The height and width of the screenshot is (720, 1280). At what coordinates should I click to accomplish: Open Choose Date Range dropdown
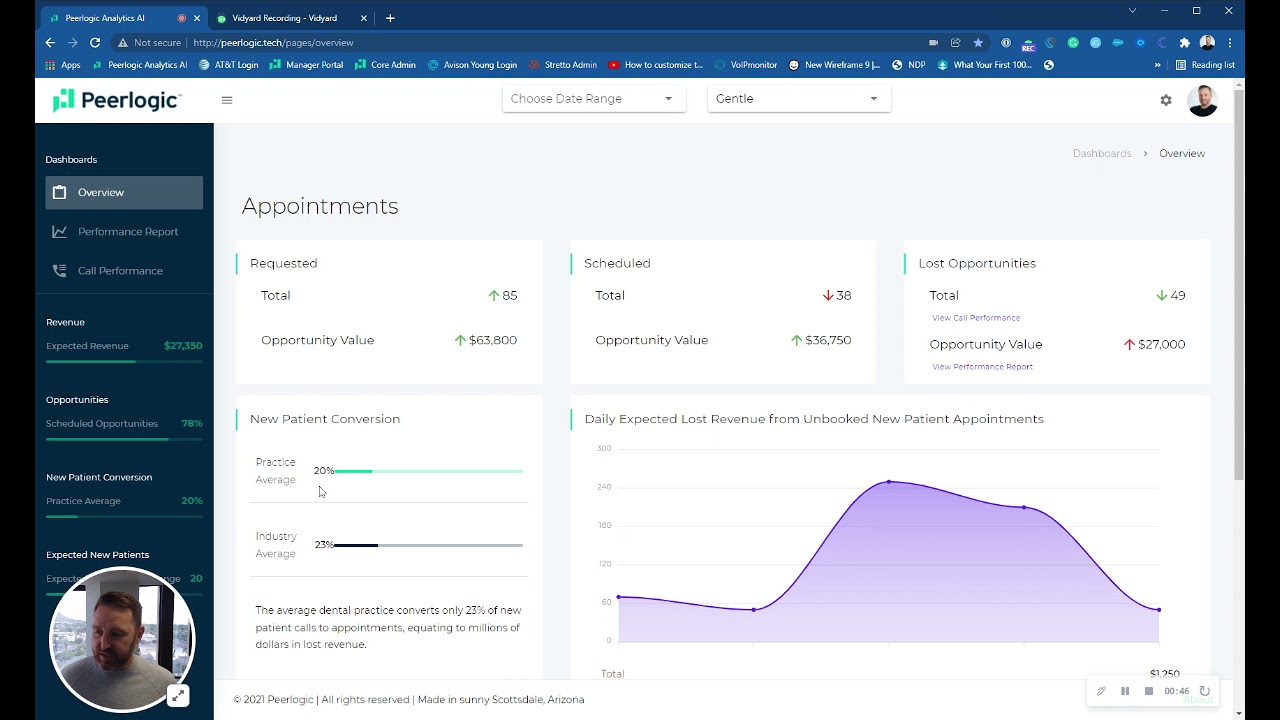click(594, 98)
